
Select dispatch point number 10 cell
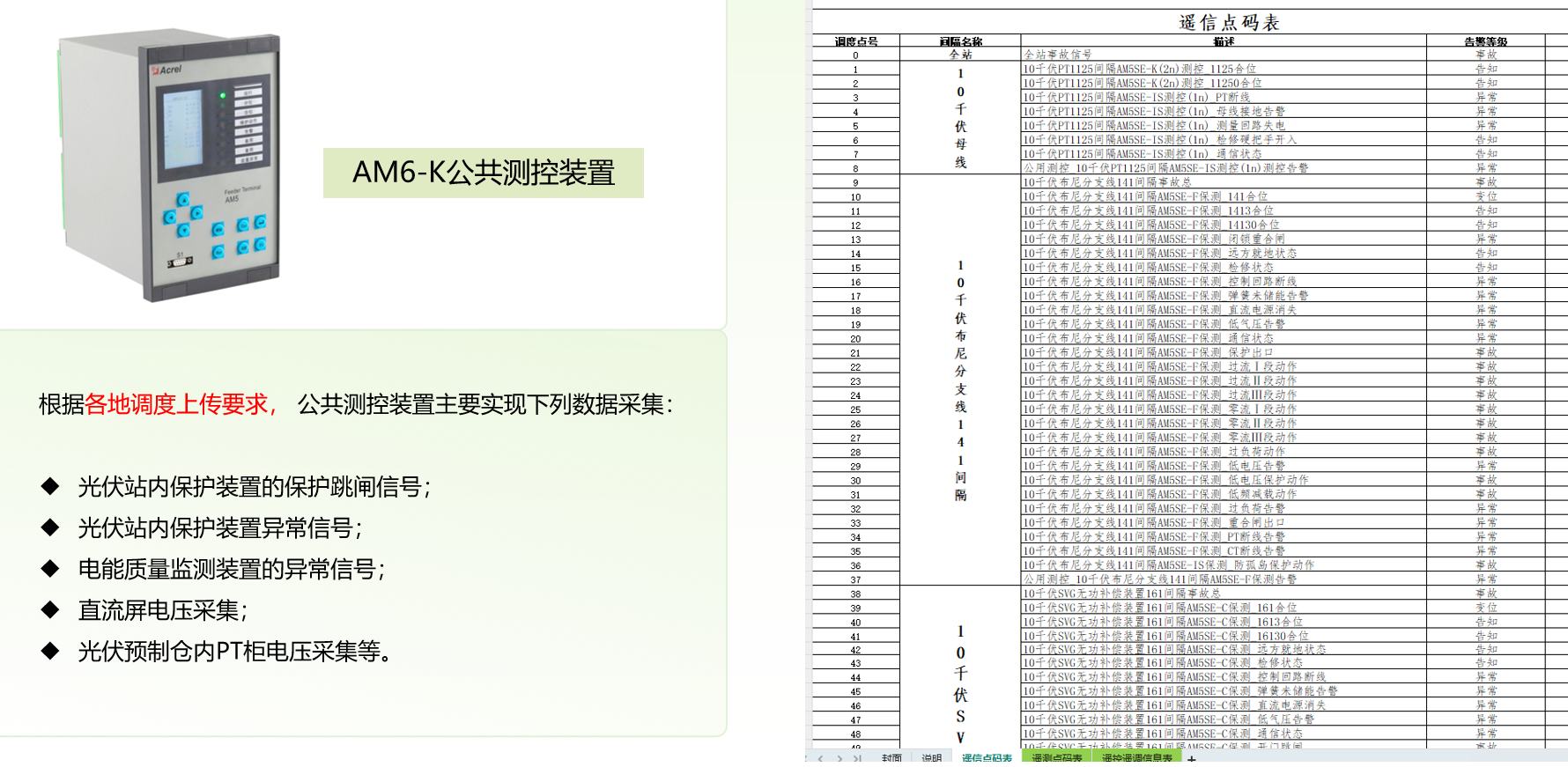point(855,197)
